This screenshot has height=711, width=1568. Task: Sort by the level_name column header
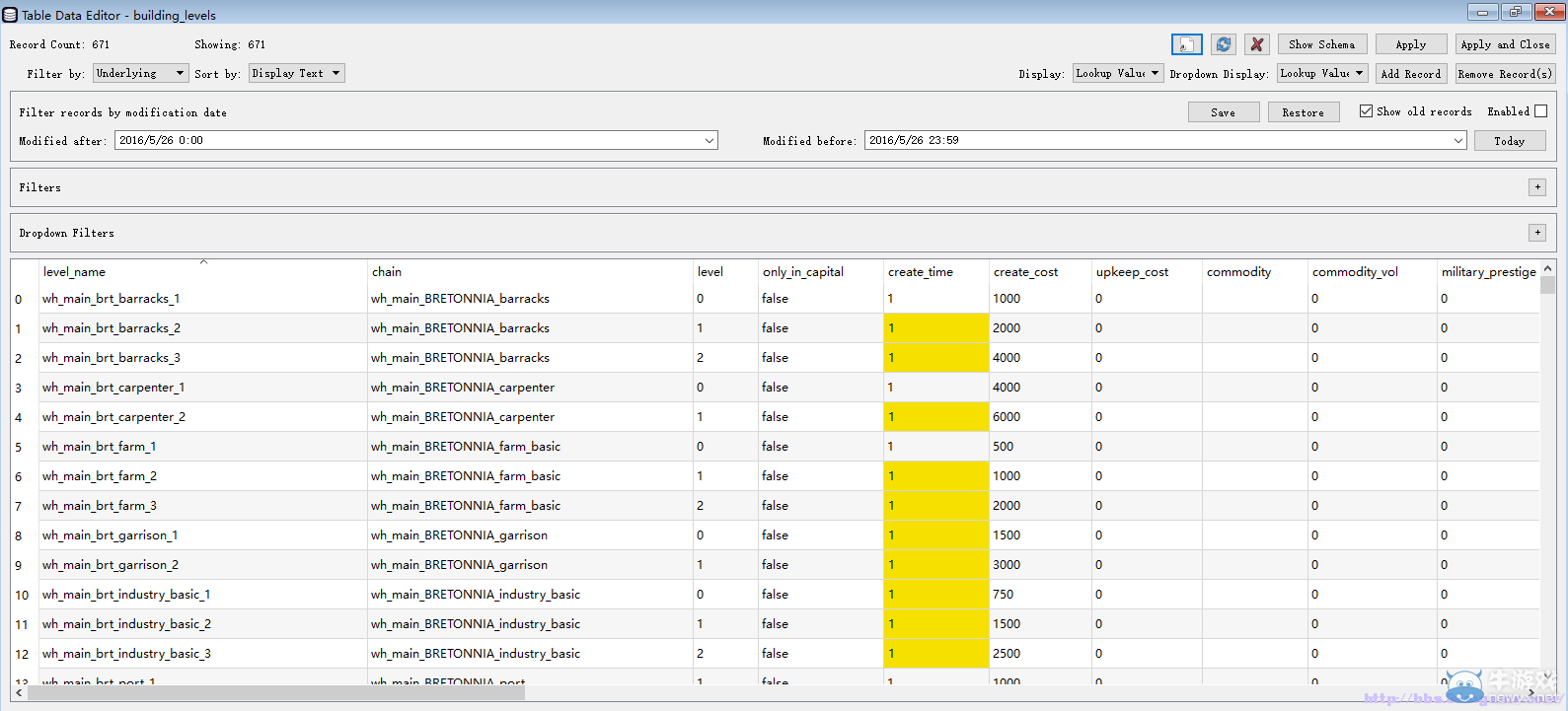[x=202, y=272]
